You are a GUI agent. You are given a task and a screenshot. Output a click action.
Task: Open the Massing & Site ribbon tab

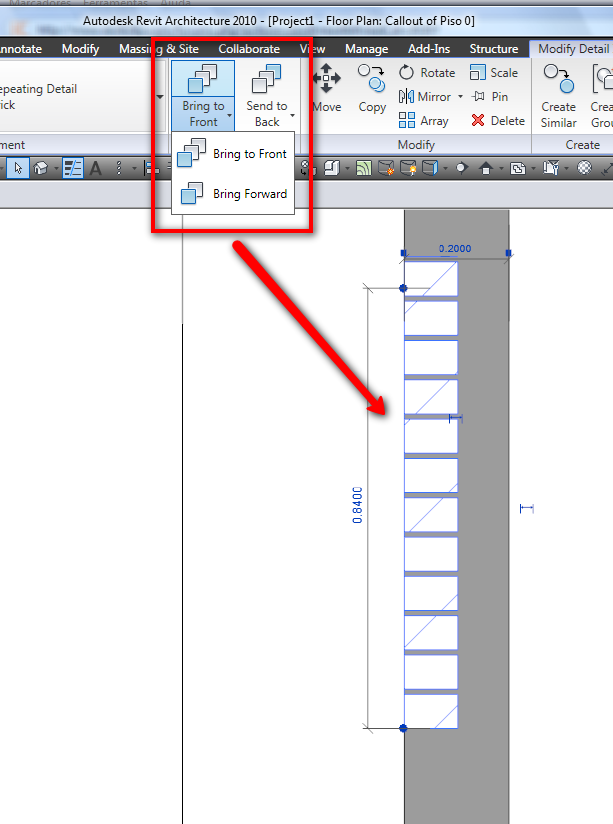coord(159,49)
